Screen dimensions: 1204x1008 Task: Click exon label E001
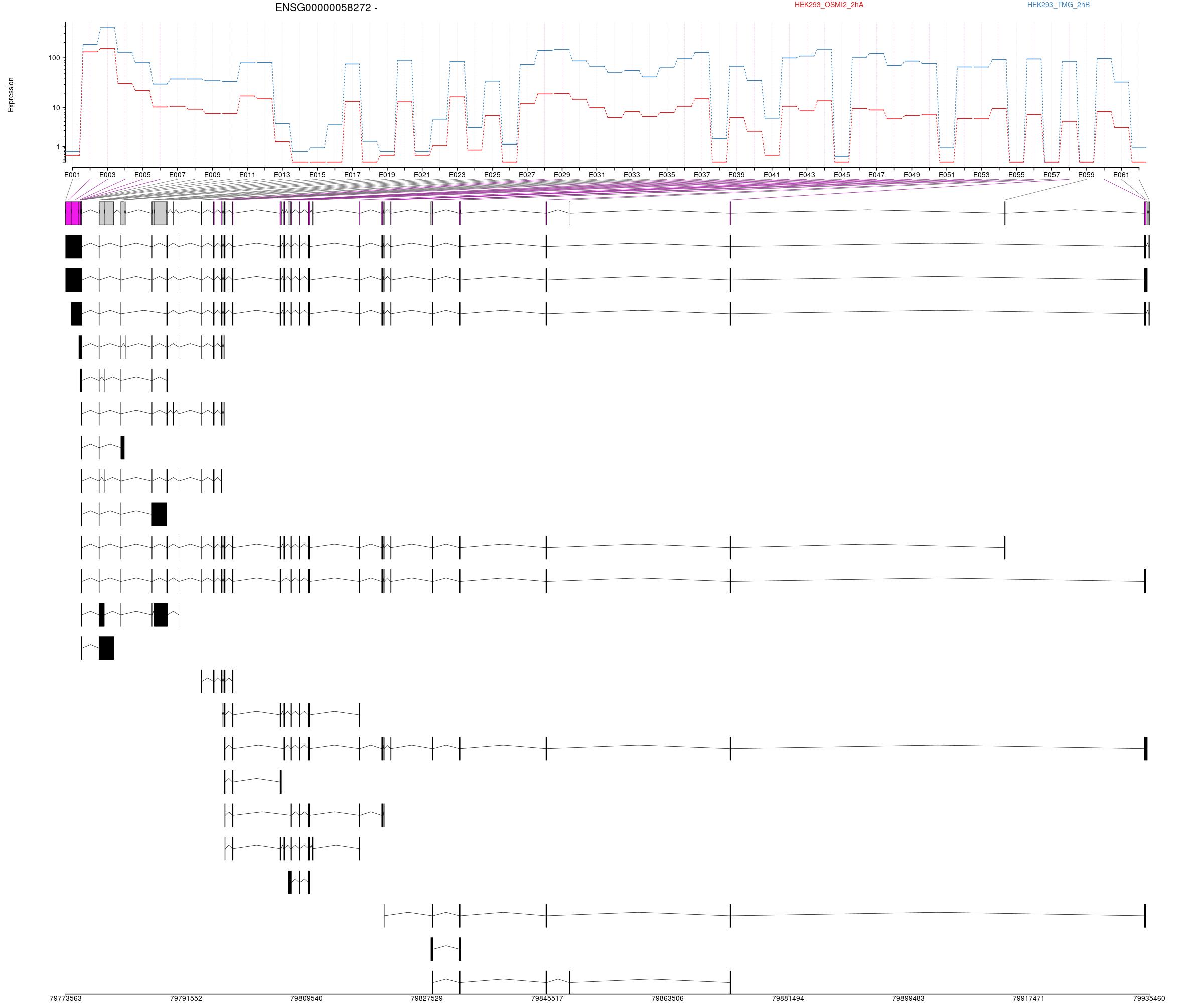72,174
